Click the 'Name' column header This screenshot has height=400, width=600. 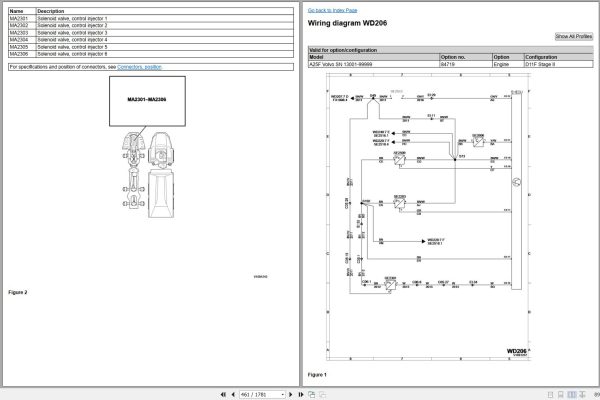click(22, 11)
